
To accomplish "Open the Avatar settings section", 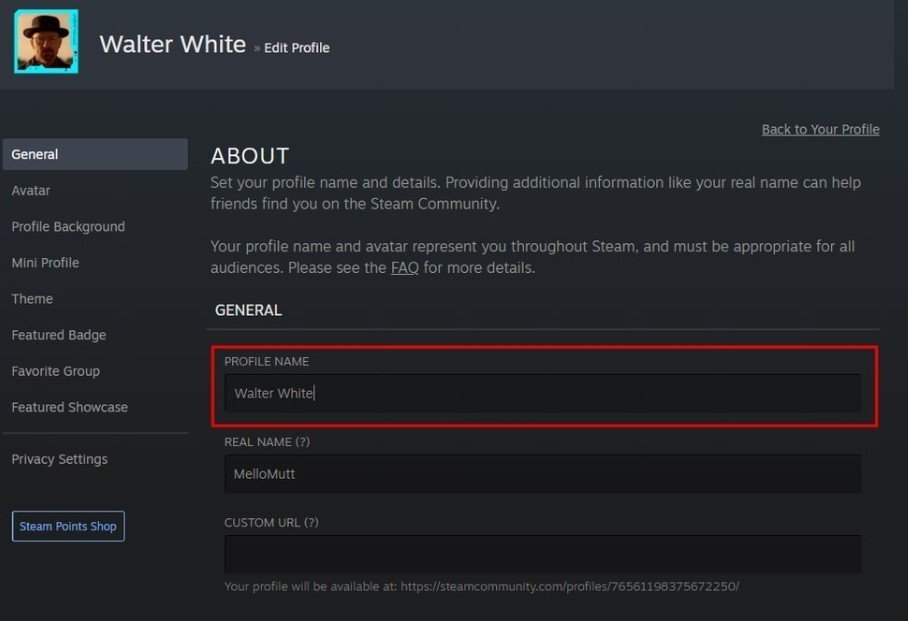I will click(x=31, y=191).
